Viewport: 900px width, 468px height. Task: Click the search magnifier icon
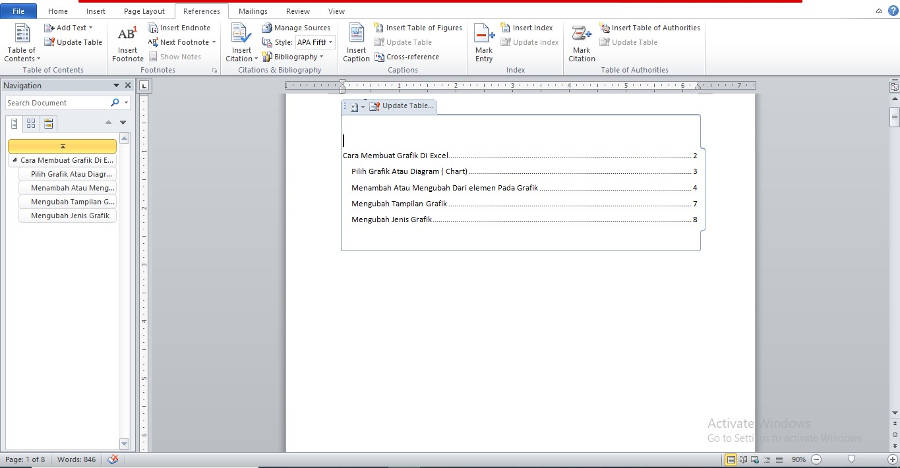115,103
